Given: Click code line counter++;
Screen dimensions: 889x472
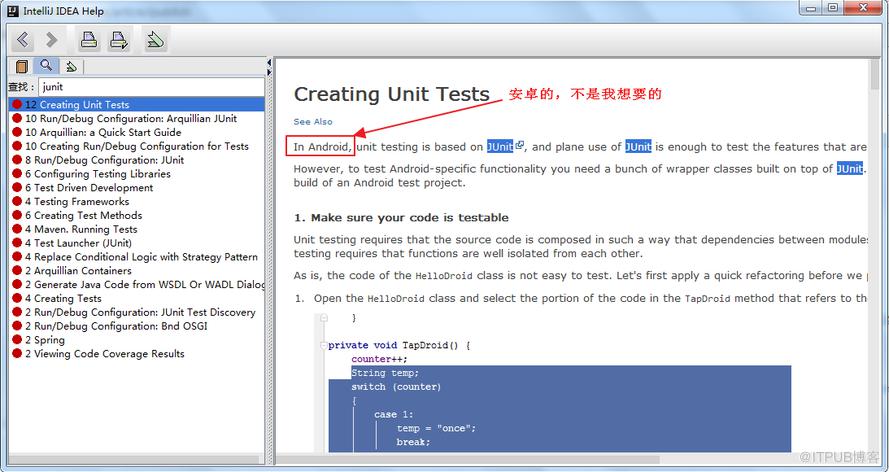Looking at the screenshot, I should pyautogui.click(x=379, y=359).
